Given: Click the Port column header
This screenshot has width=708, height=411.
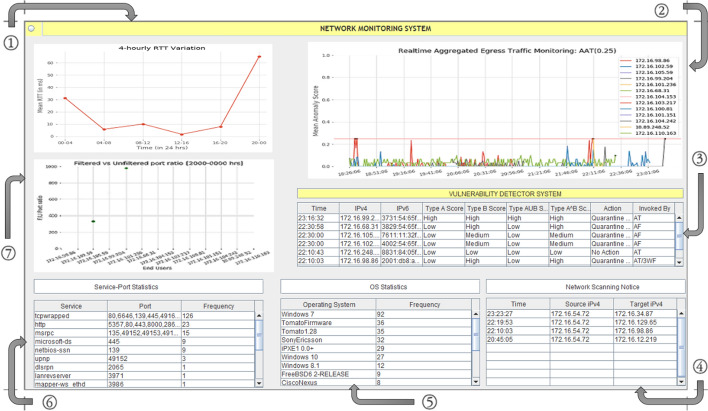Looking at the screenshot, I should coord(144,306).
